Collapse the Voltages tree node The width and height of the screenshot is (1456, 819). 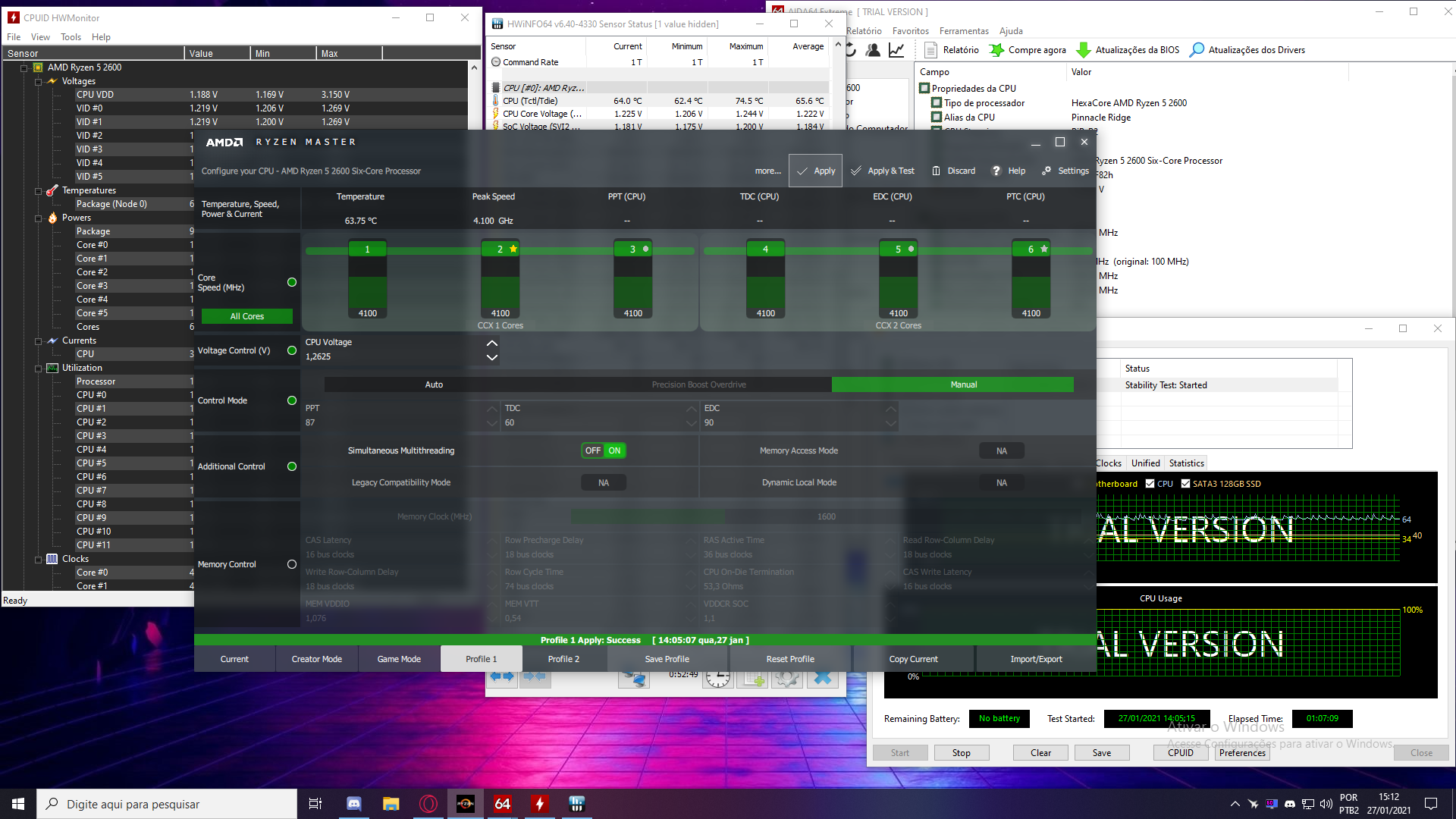pos(39,81)
